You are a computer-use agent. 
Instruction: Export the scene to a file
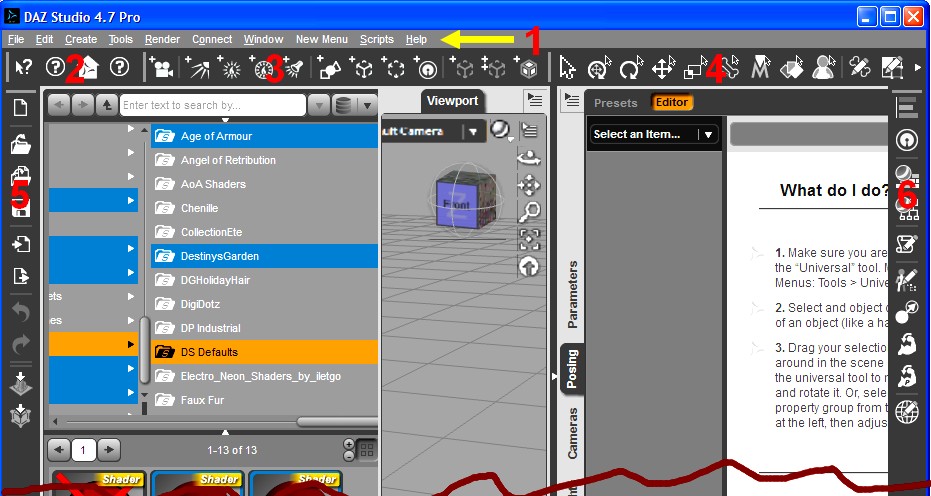click(x=21, y=276)
